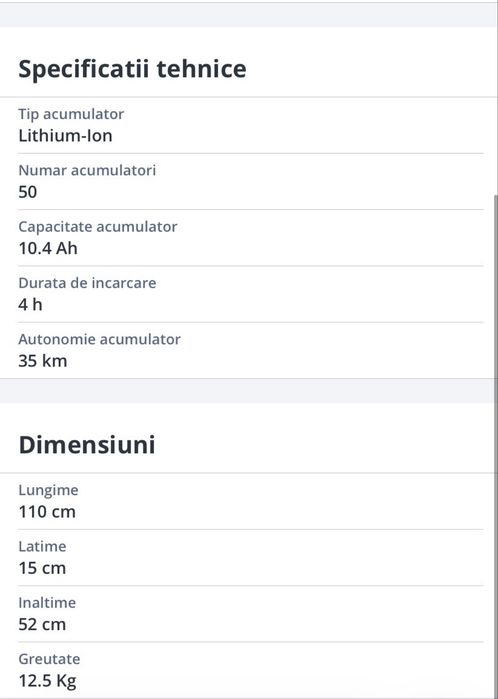Click the Lithium-Ion value
The image size is (498, 699).
[65, 136]
